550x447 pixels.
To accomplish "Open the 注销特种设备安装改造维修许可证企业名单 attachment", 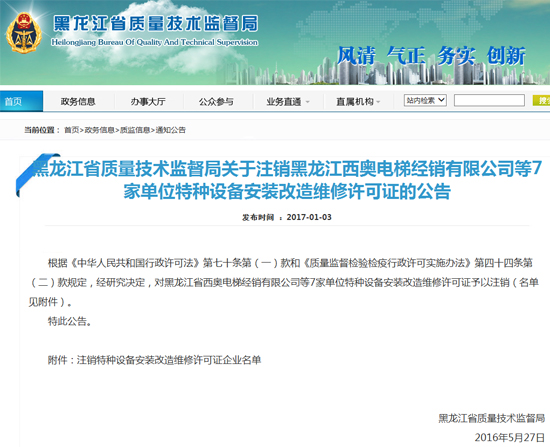I will point(169,360).
